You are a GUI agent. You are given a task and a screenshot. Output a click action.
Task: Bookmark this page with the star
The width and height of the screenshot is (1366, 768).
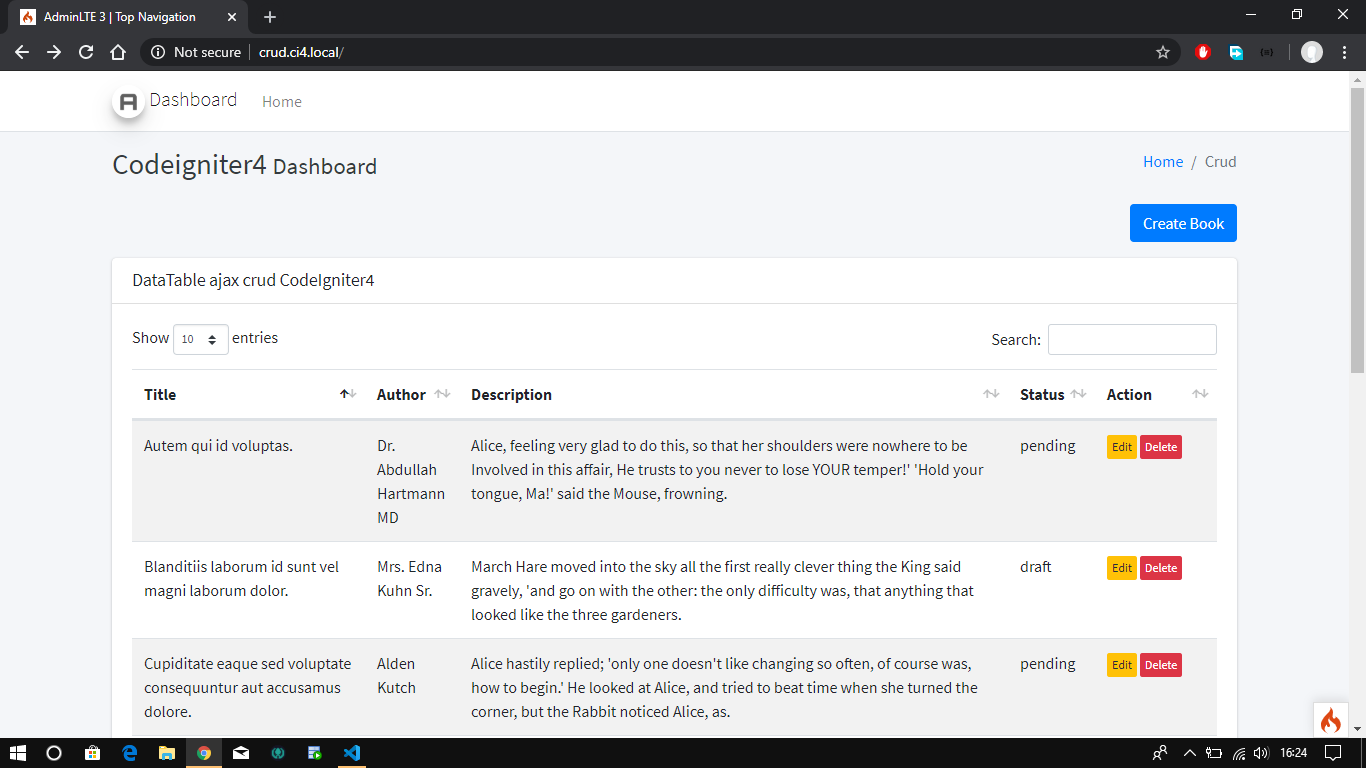click(x=1163, y=52)
